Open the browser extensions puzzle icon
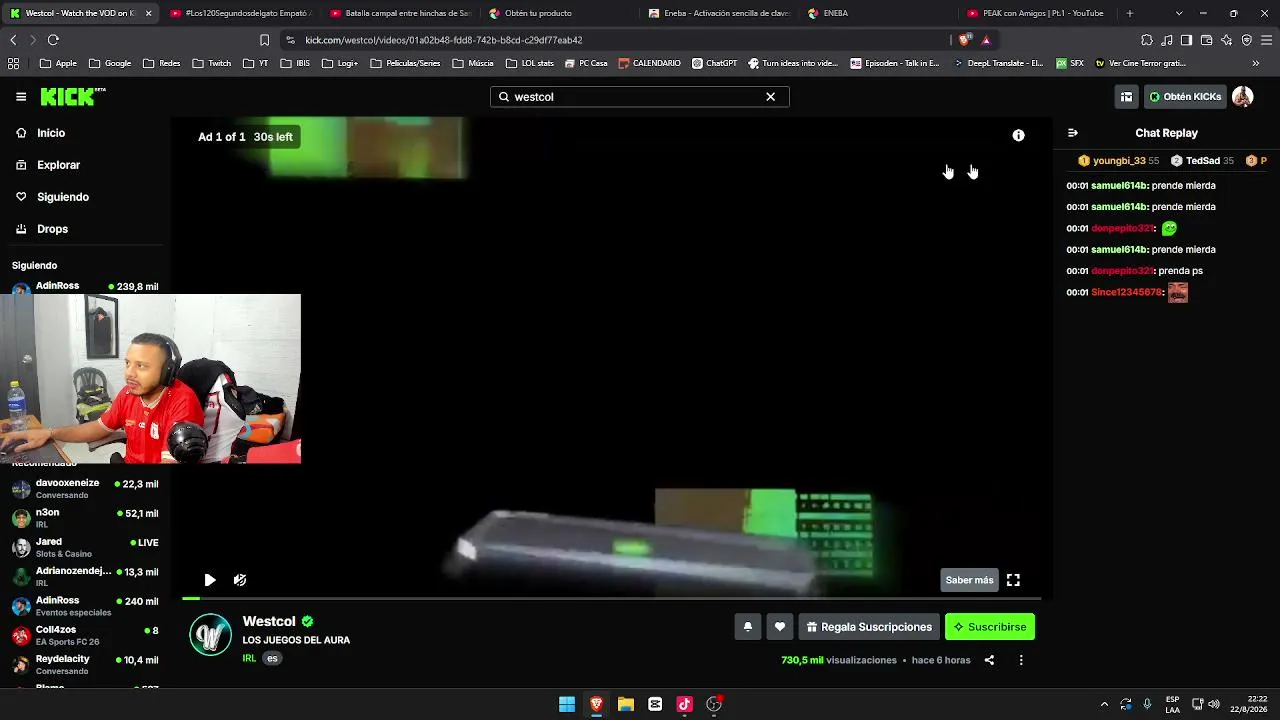Viewport: 1280px width, 720px height. click(1147, 40)
